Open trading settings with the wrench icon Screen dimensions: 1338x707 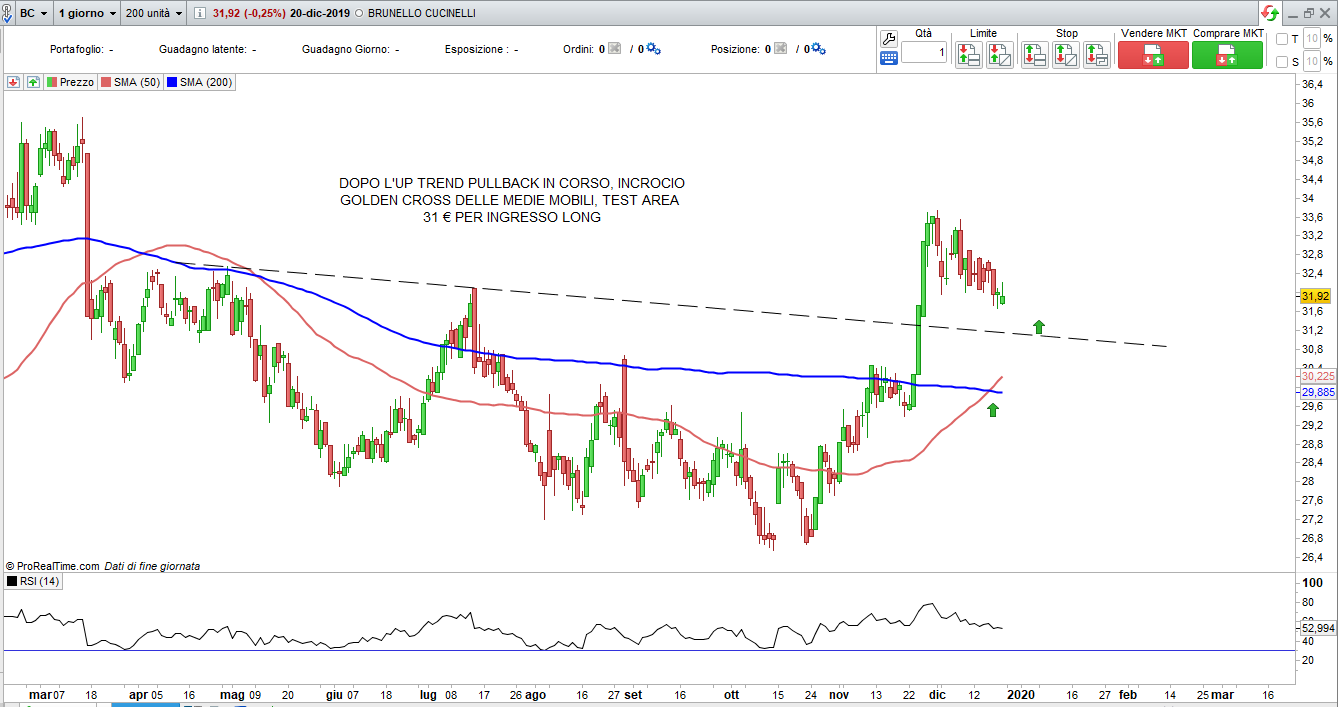(889, 39)
